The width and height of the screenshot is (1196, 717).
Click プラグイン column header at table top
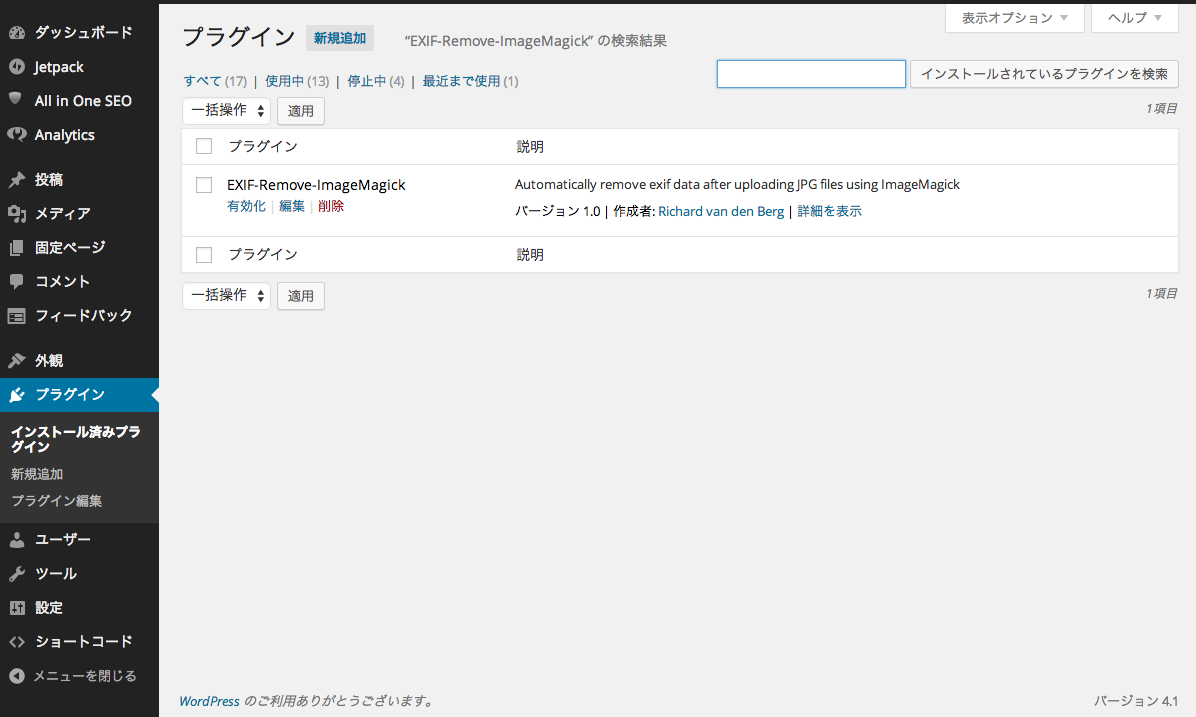pyautogui.click(x=262, y=146)
